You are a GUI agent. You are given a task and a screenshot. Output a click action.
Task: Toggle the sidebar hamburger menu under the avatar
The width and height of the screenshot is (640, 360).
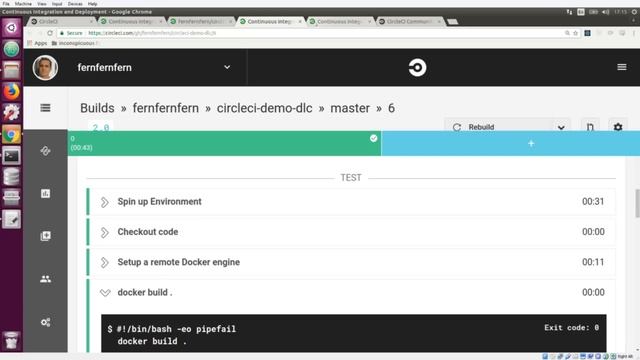tap(45, 108)
